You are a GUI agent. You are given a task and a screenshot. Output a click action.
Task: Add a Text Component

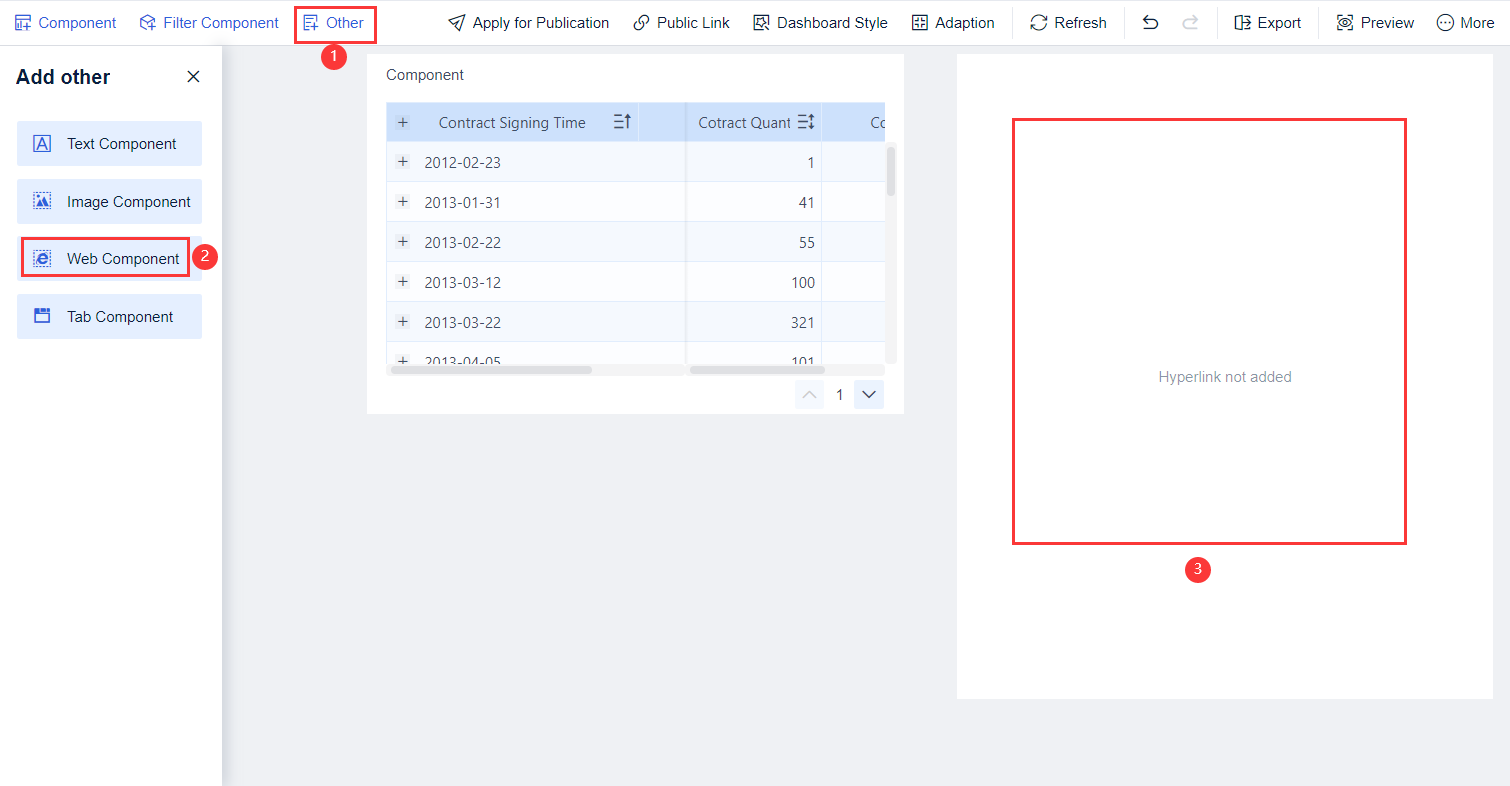click(x=109, y=143)
